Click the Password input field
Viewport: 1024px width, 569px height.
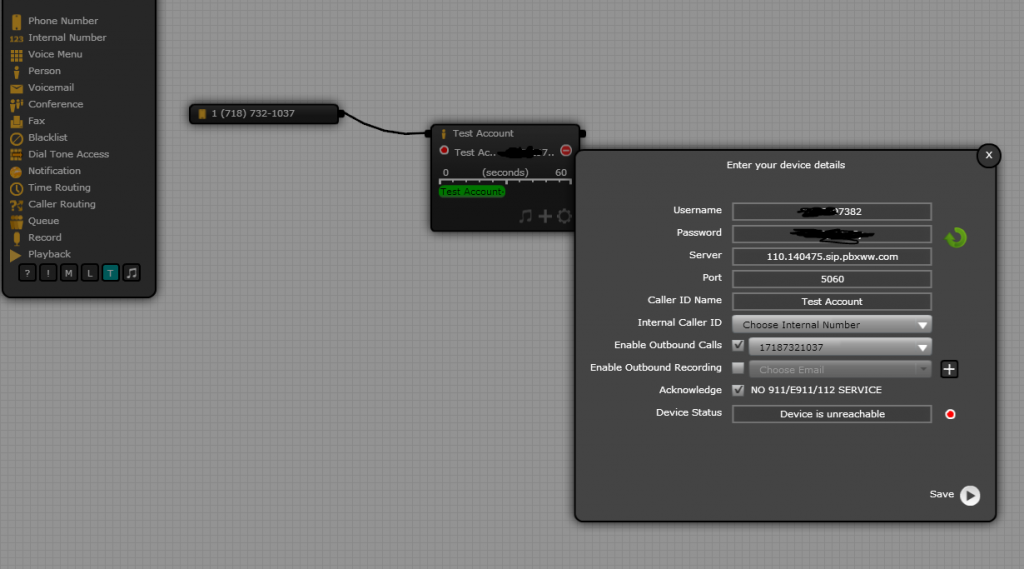pyautogui.click(x=832, y=234)
